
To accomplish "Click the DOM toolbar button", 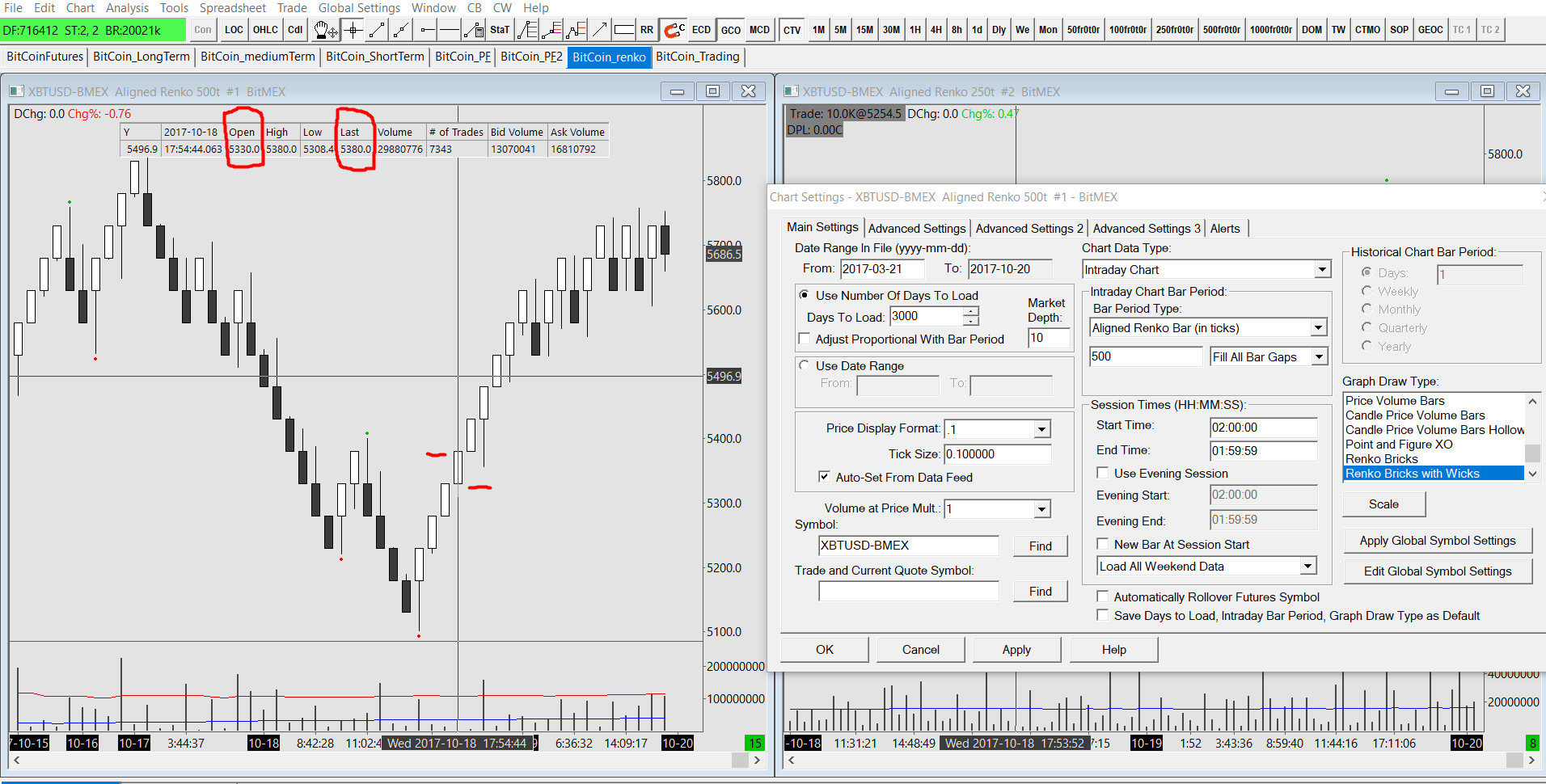I will [x=1312, y=30].
